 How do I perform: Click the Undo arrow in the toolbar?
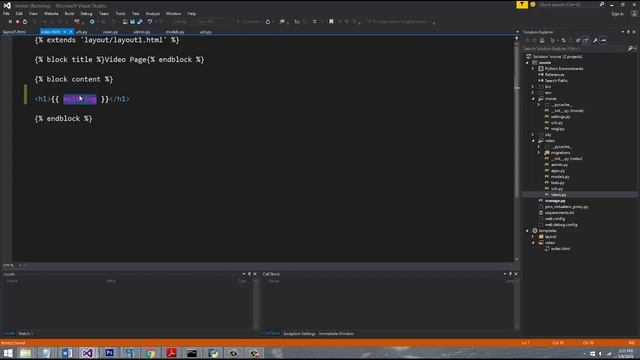[x=150, y=22]
